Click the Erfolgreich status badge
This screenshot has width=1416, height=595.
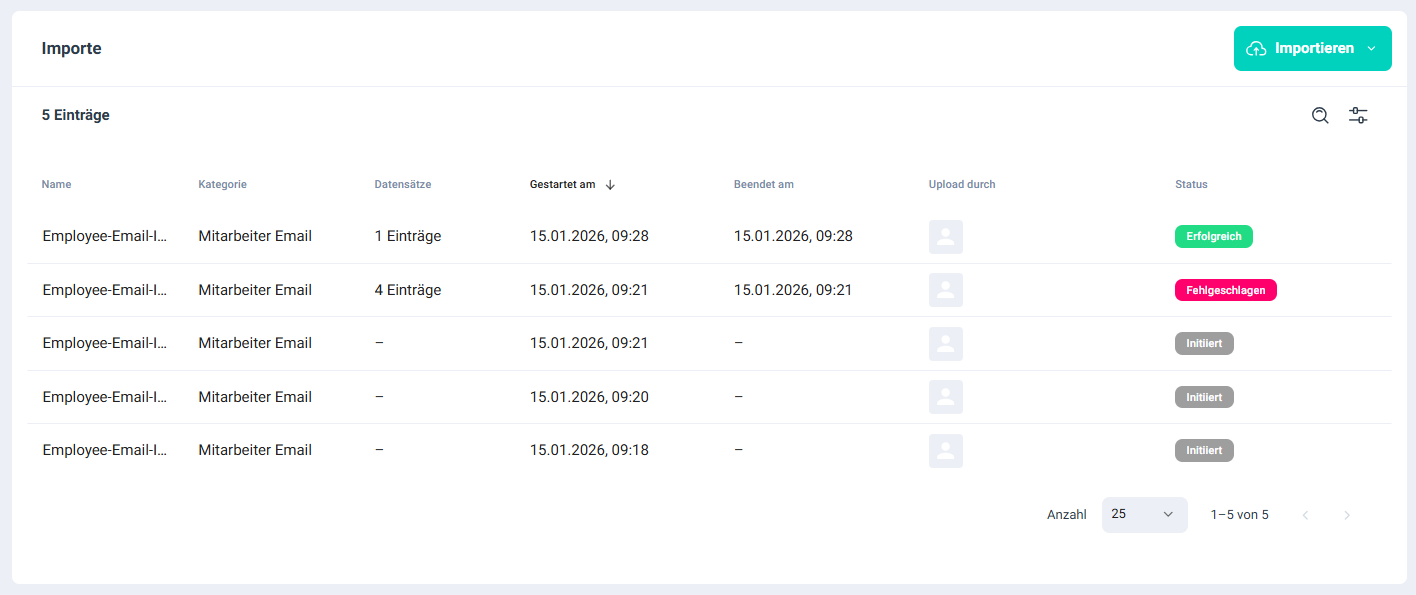1213,237
